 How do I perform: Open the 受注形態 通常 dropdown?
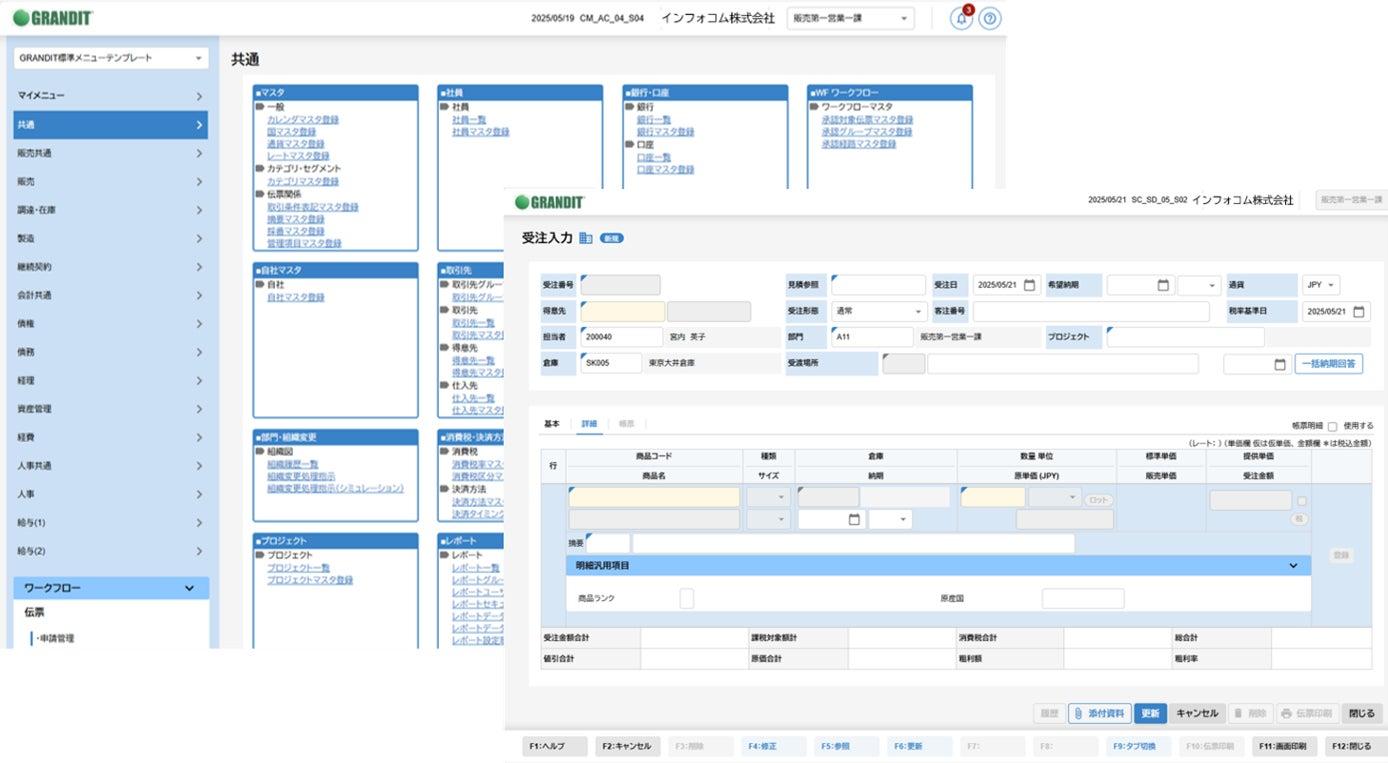click(x=879, y=311)
